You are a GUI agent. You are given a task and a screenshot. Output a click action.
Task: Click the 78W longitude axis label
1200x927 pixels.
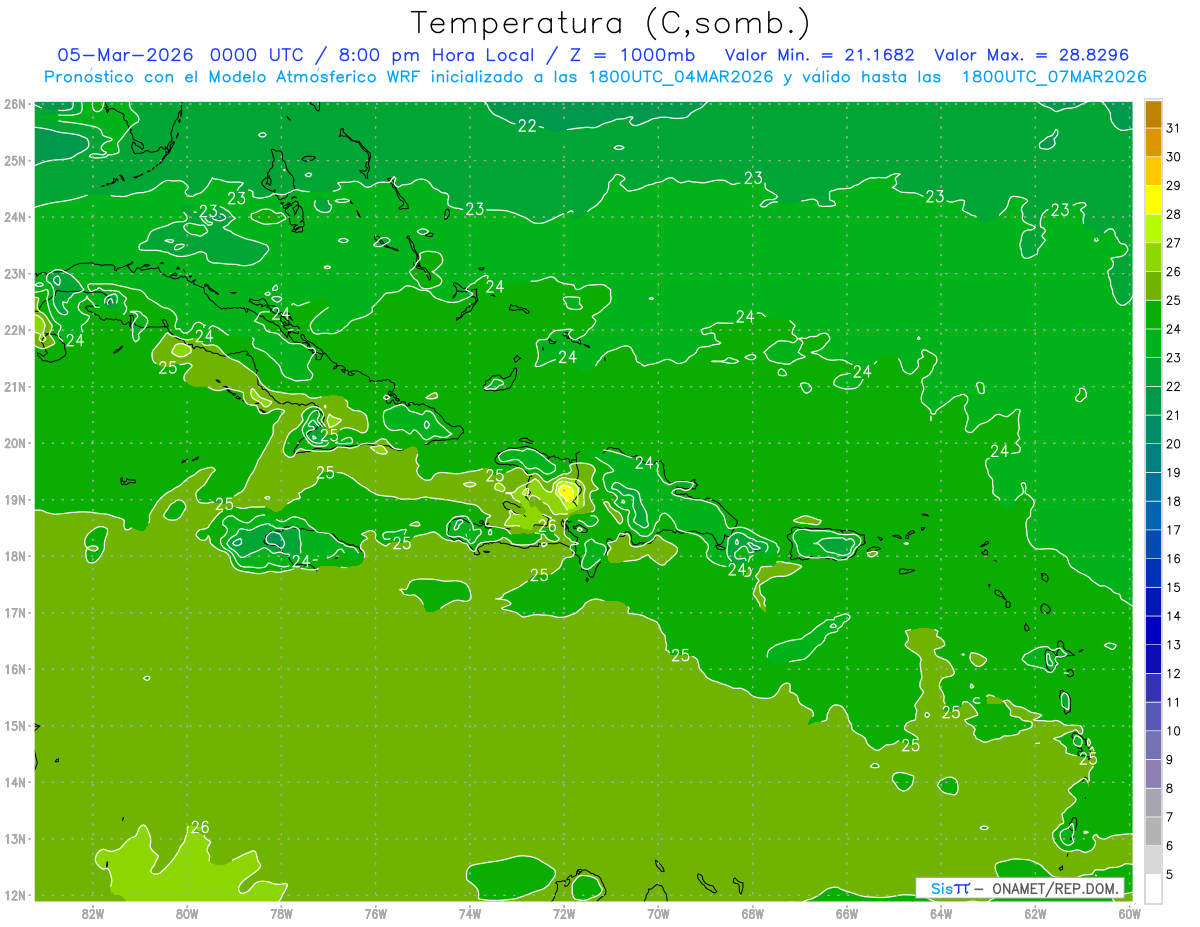[282, 913]
